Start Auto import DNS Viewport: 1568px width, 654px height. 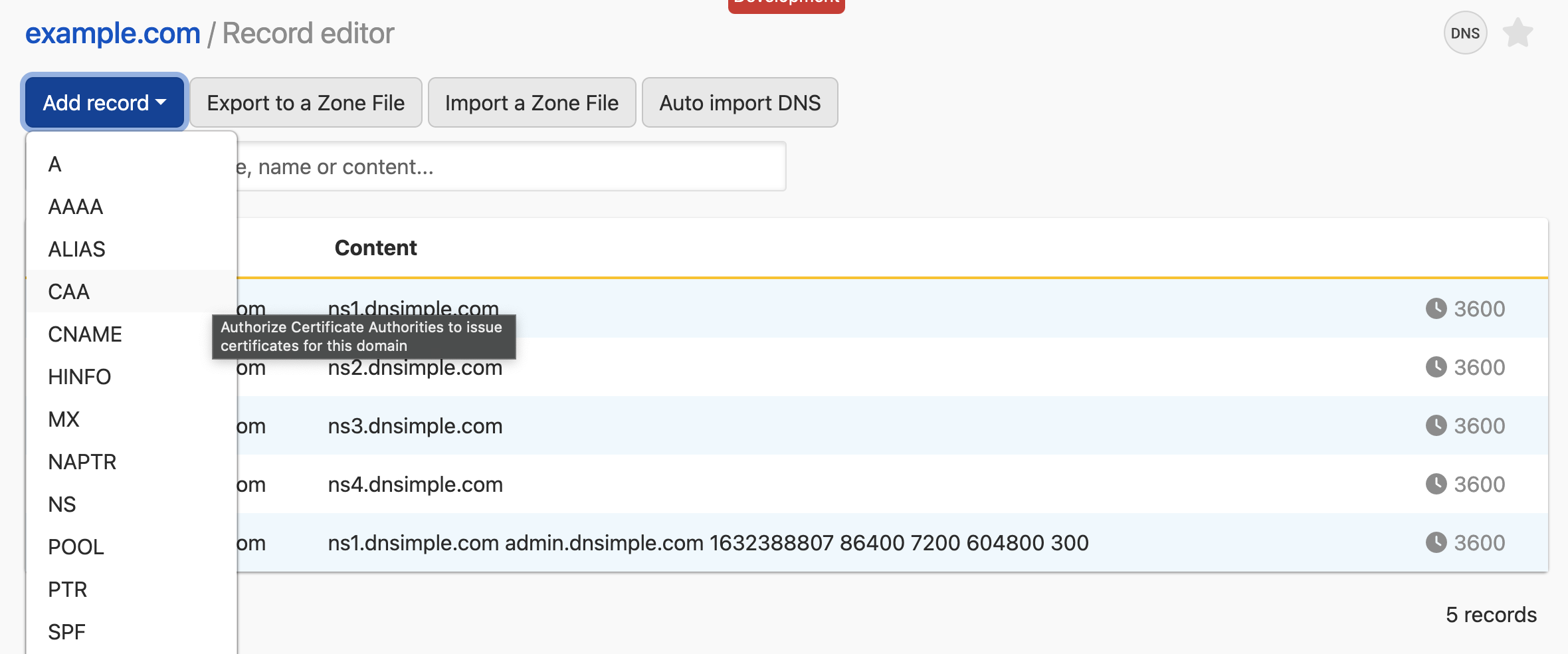point(739,102)
